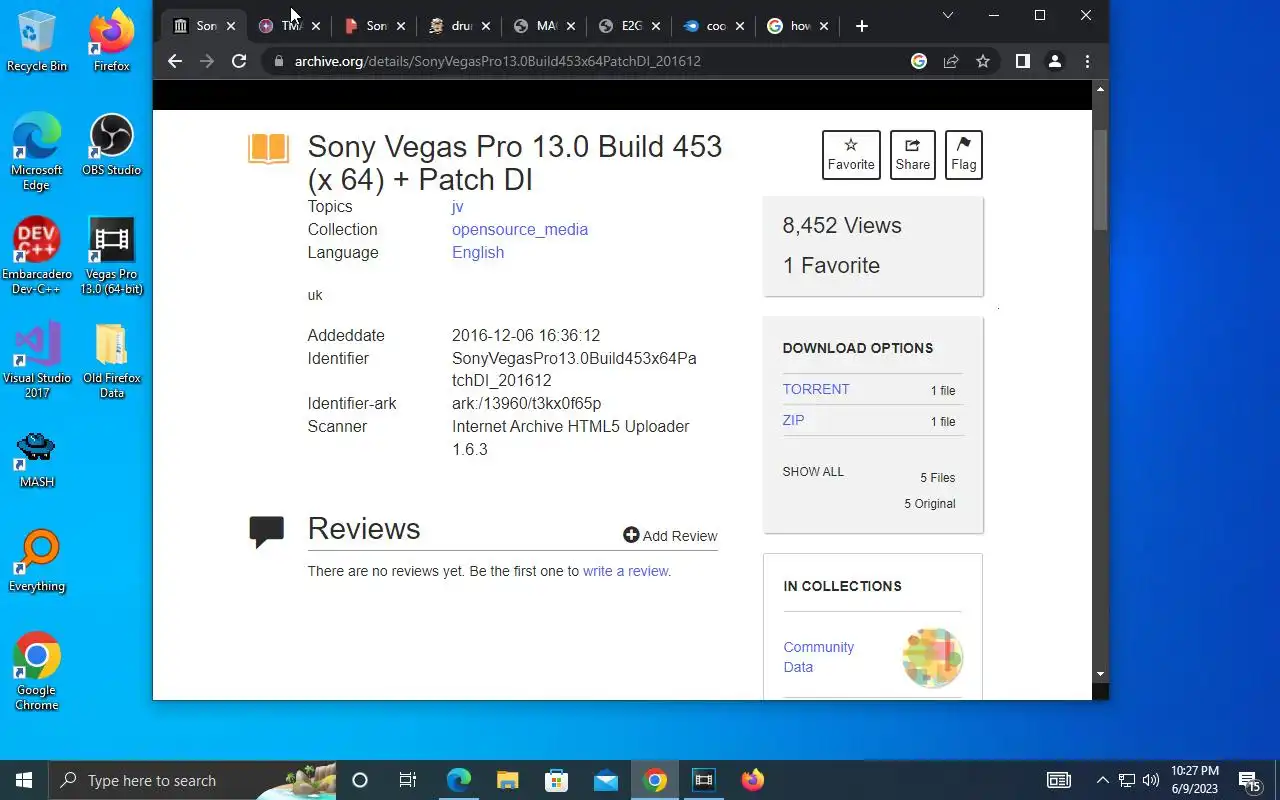
Task: Switch to TM browser tab
Action: [290, 26]
